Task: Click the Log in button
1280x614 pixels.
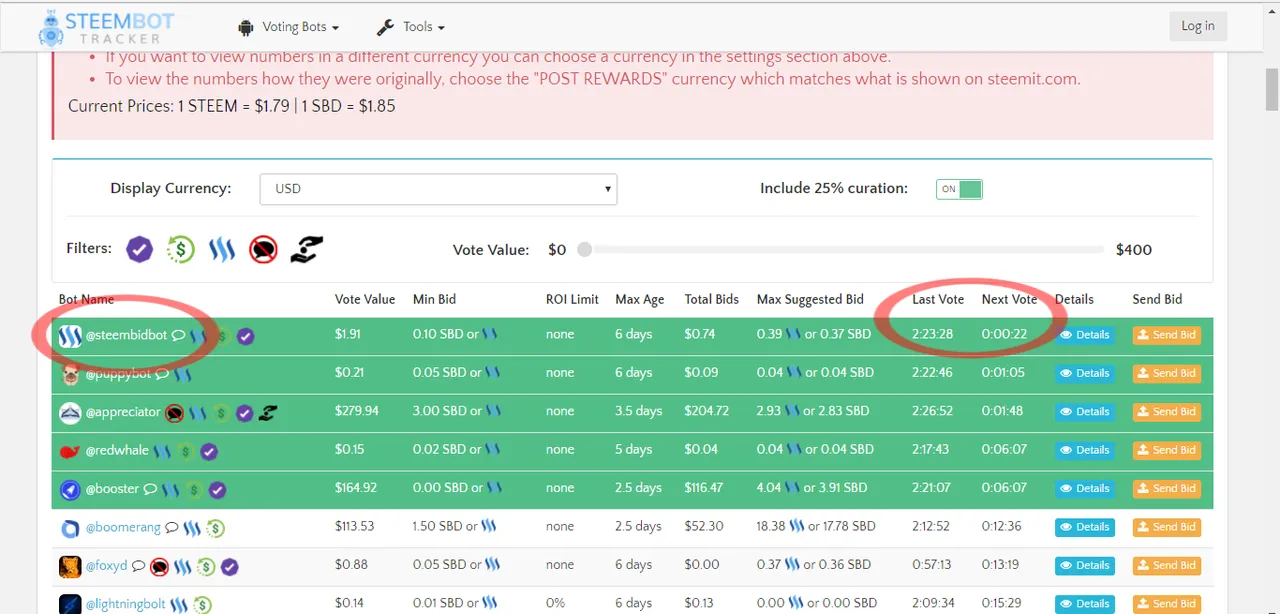Action: click(1197, 26)
